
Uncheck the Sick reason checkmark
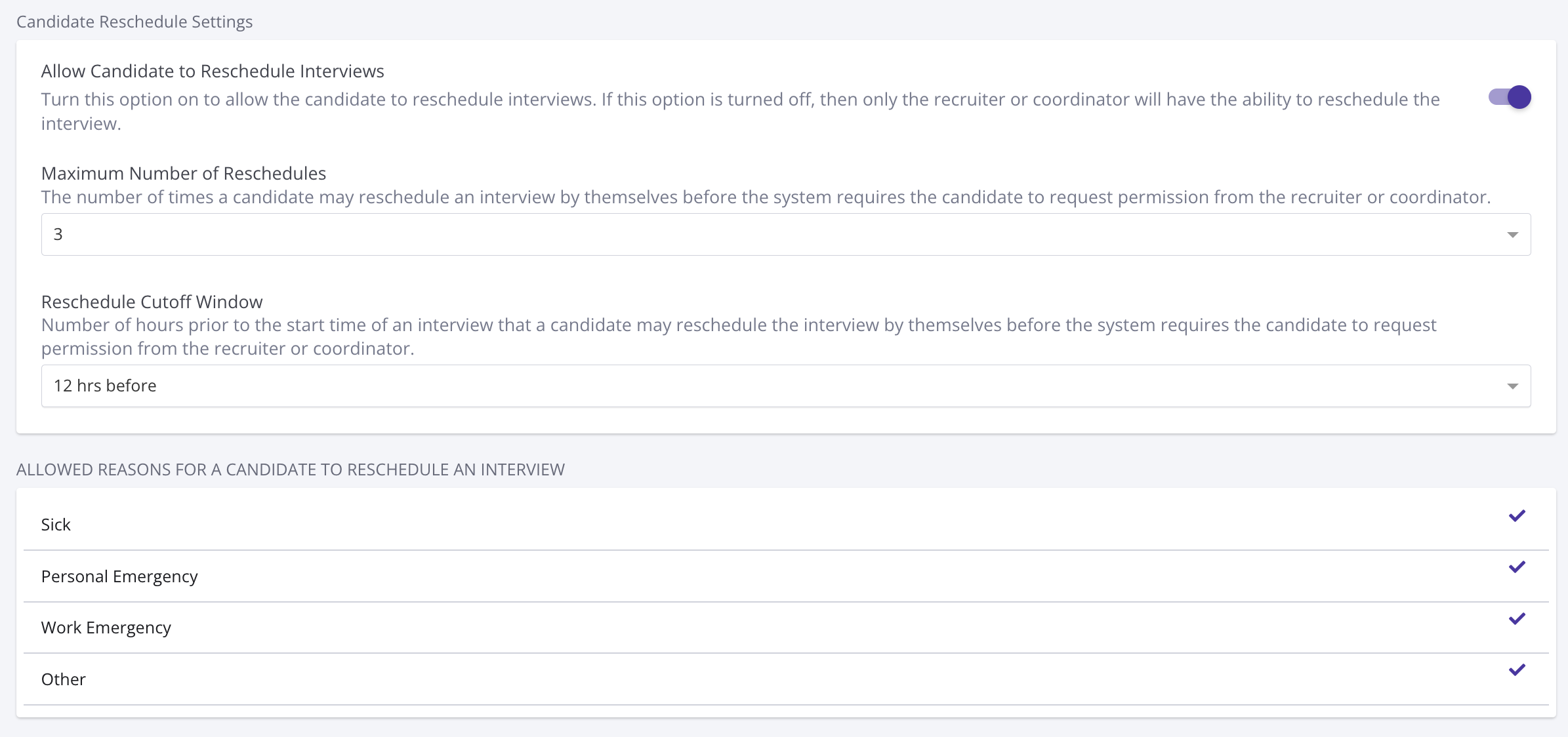[x=1517, y=516]
